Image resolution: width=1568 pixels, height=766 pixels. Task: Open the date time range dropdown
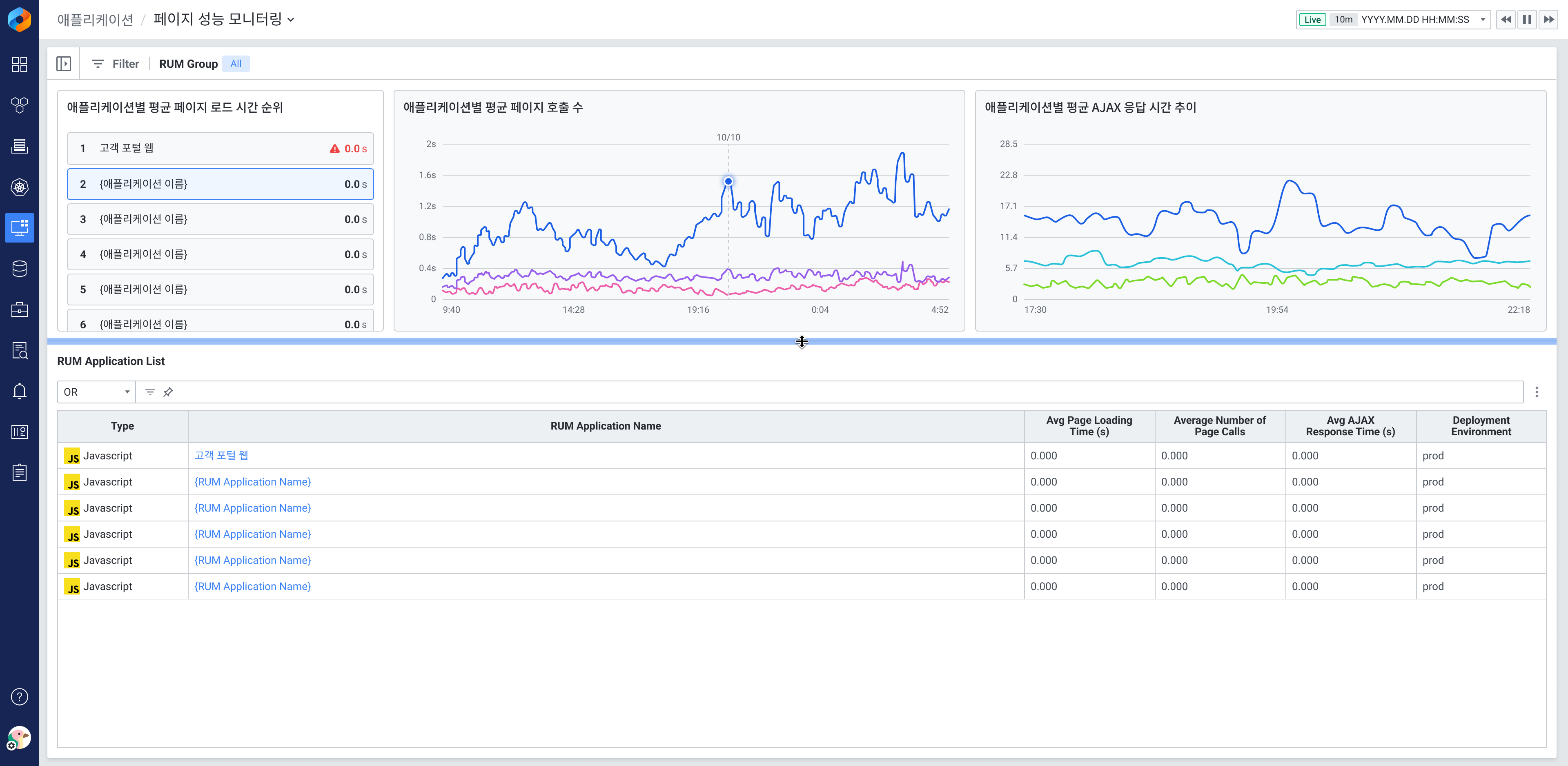point(1483,20)
